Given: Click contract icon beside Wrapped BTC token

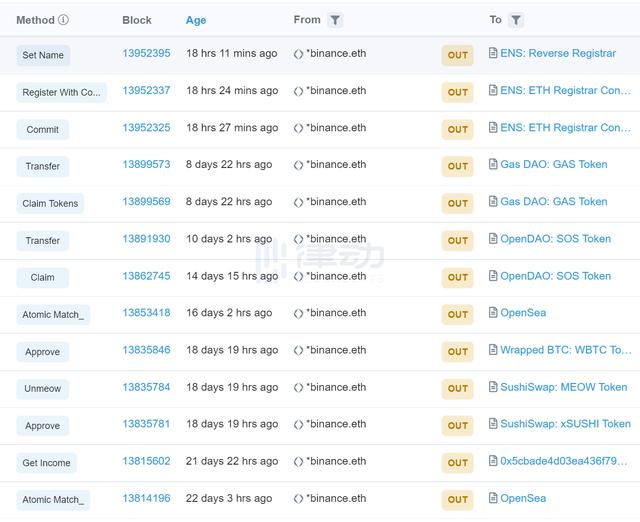Looking at the screenshot, I should [492, 351].
